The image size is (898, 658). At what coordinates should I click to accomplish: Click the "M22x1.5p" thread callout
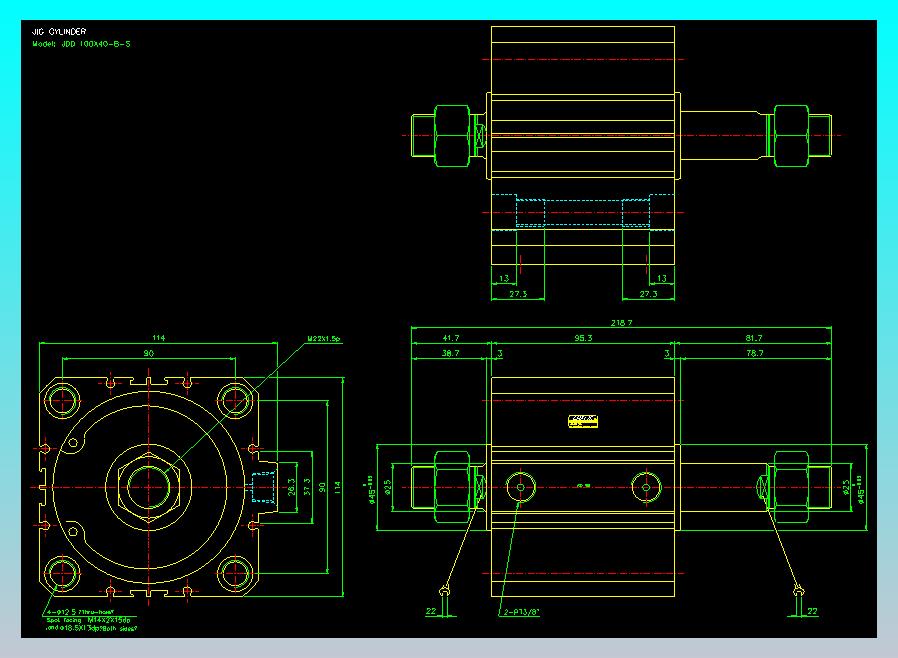[x=324, y=339]
